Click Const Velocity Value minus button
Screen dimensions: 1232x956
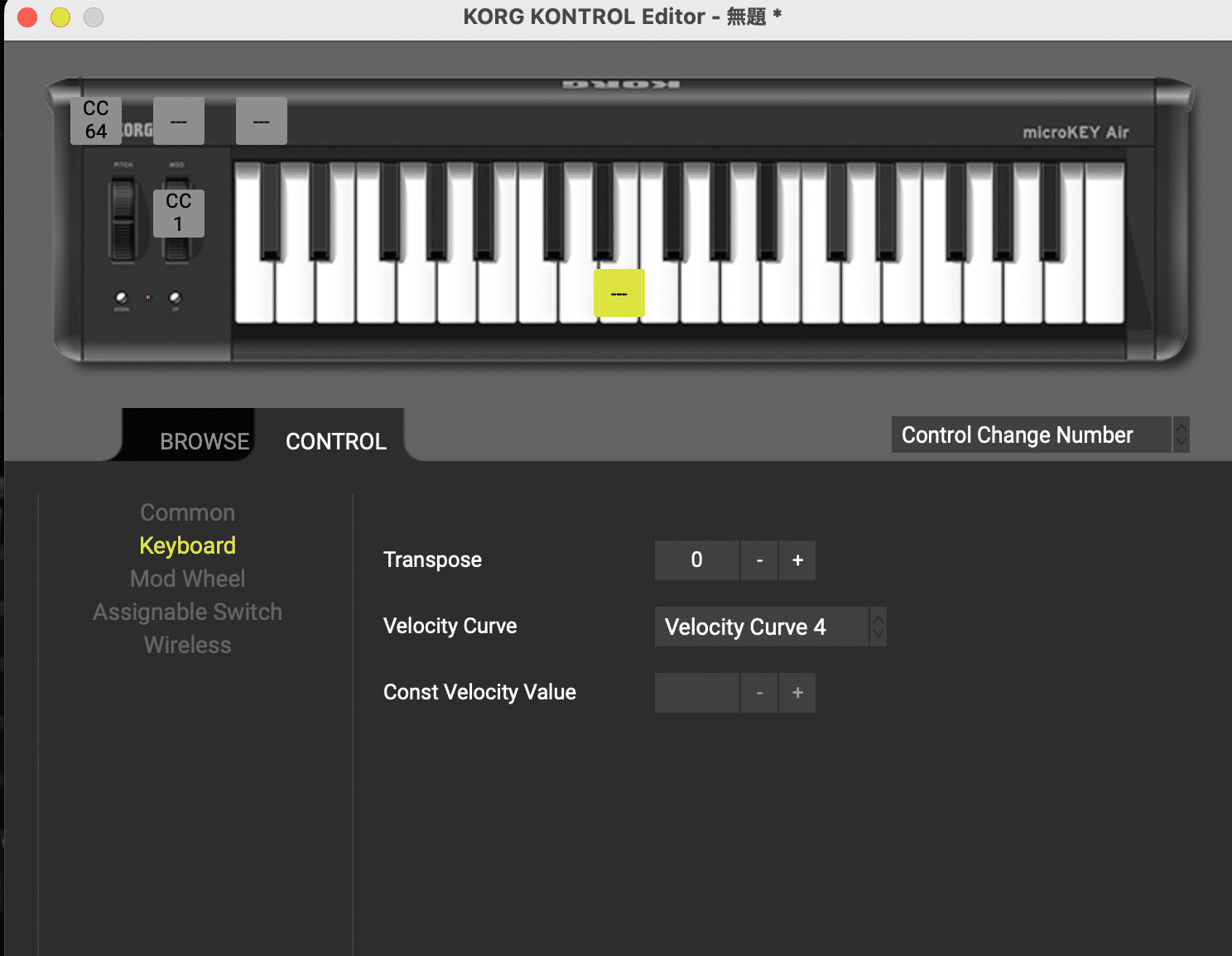point(759,693)
